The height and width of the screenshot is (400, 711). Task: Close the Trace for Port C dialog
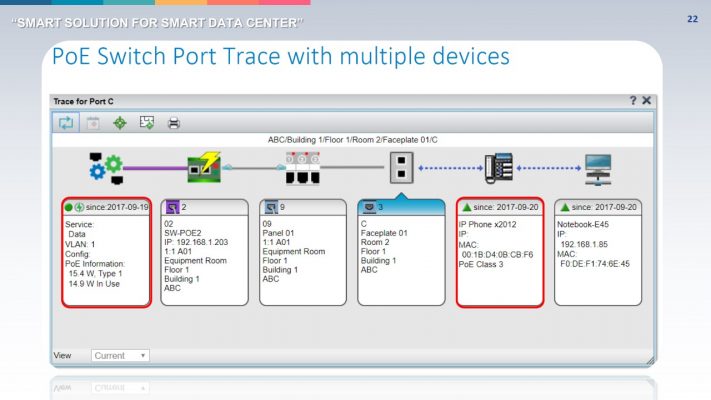point(647,101)
